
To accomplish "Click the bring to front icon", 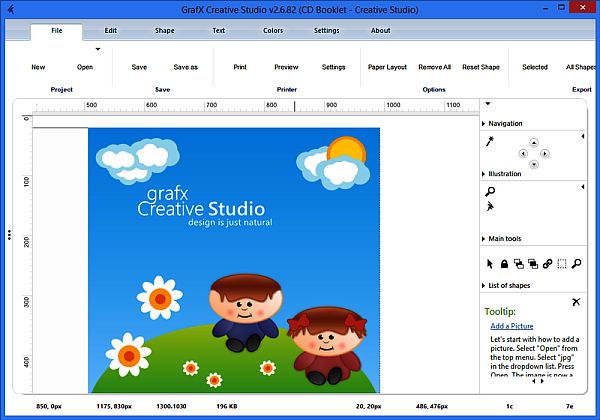I will point(533,264).
